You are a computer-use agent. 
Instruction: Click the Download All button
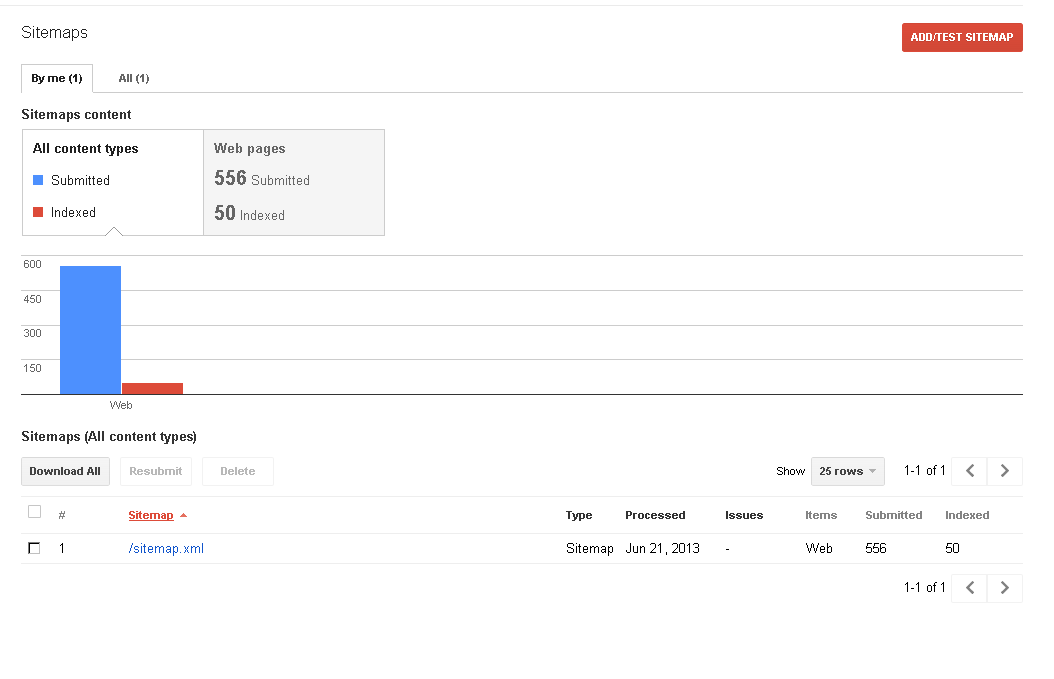coord(65,471)
